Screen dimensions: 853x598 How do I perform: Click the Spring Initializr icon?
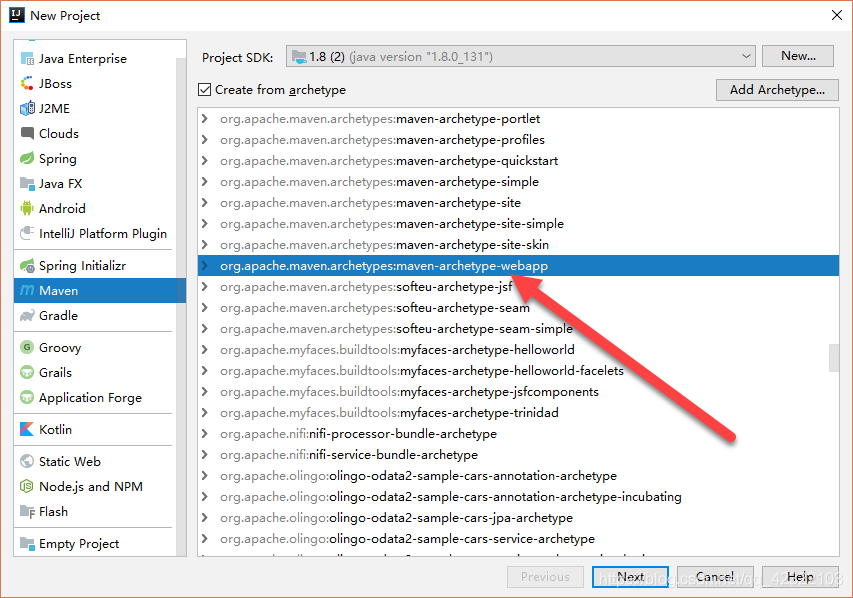click(x=27, y=266)
